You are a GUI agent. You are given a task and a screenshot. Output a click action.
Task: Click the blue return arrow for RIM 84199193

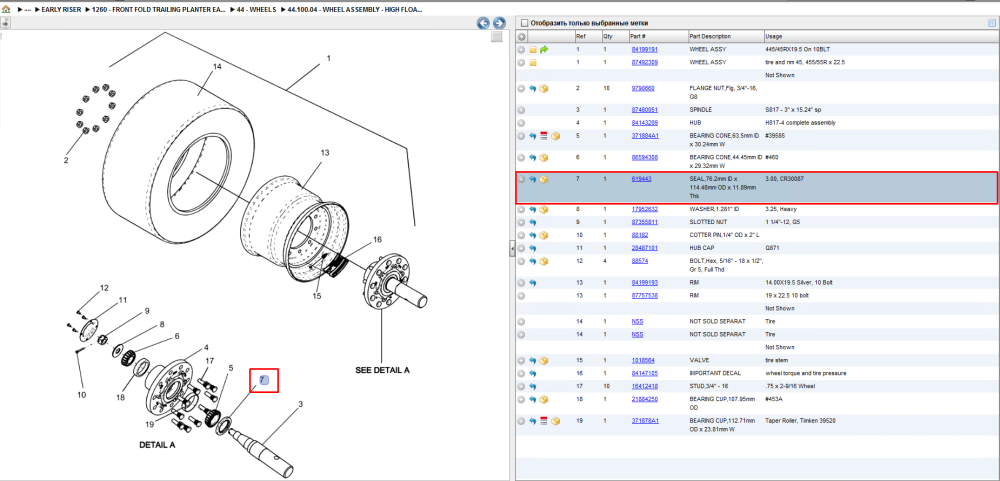pos(533,283)
